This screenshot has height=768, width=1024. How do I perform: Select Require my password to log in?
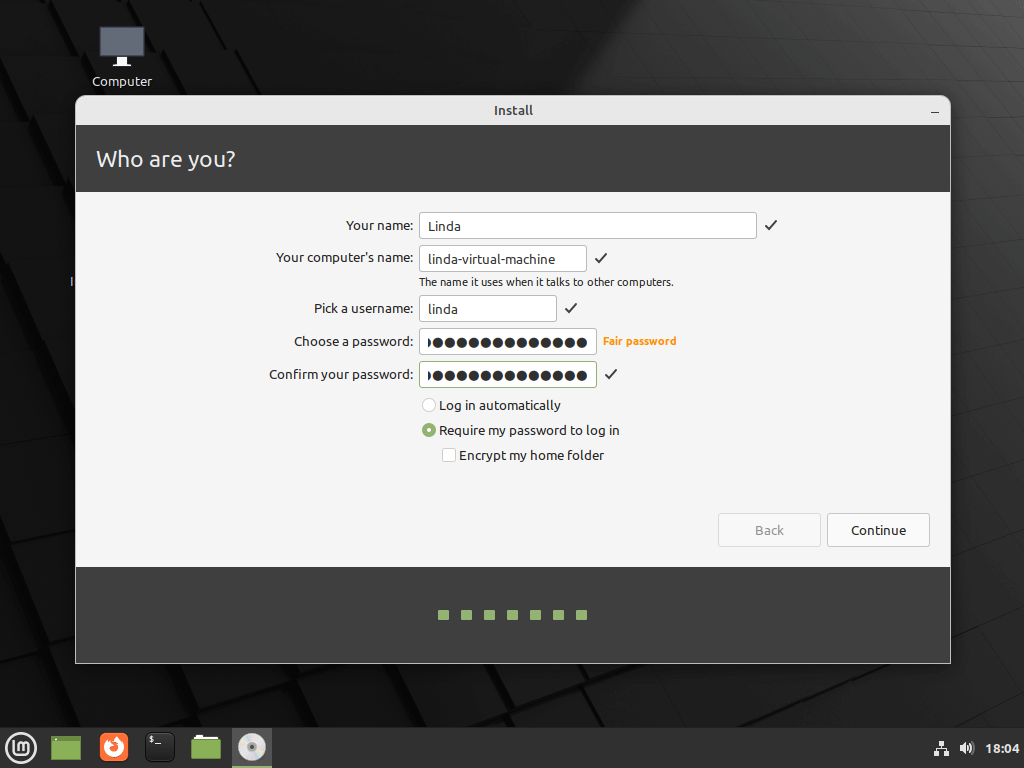(428, 430)
